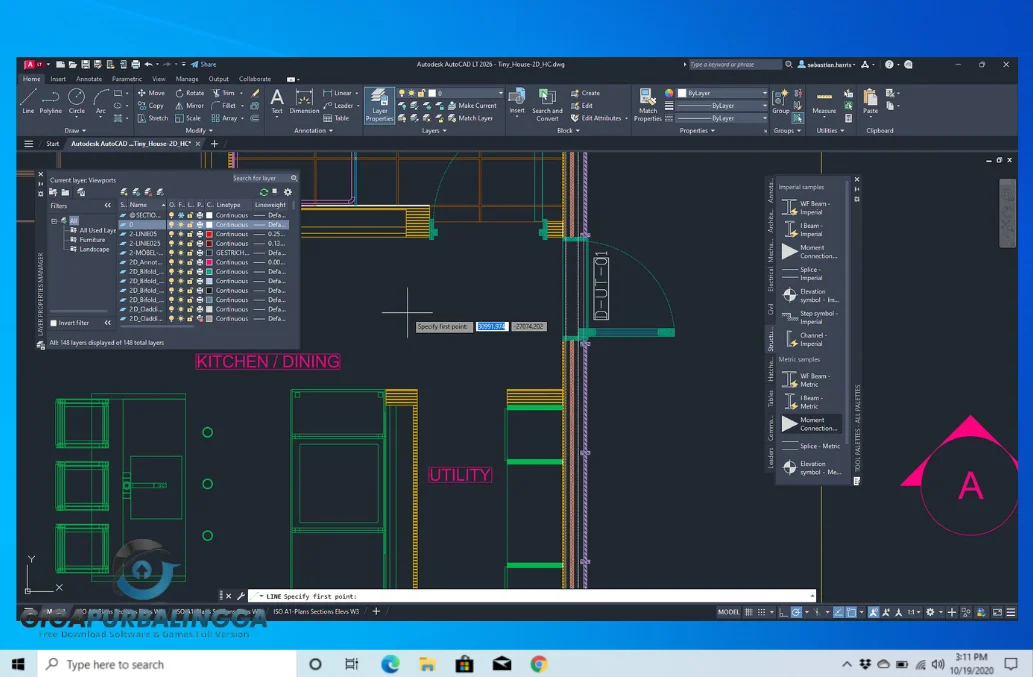Click Search and Convert block tool
Image resolution: width=1033 pixels, height=677 pixels.
tap(547, 105)
